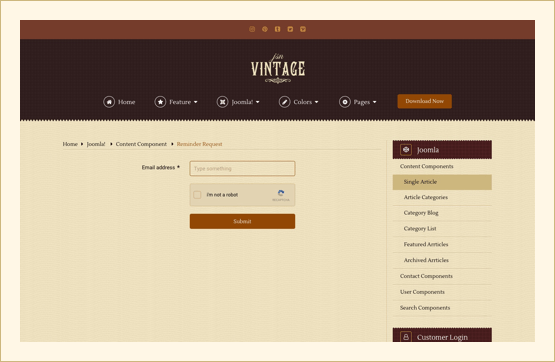Expand the Joomla! menu dropdown arrow

pos(258,102)
